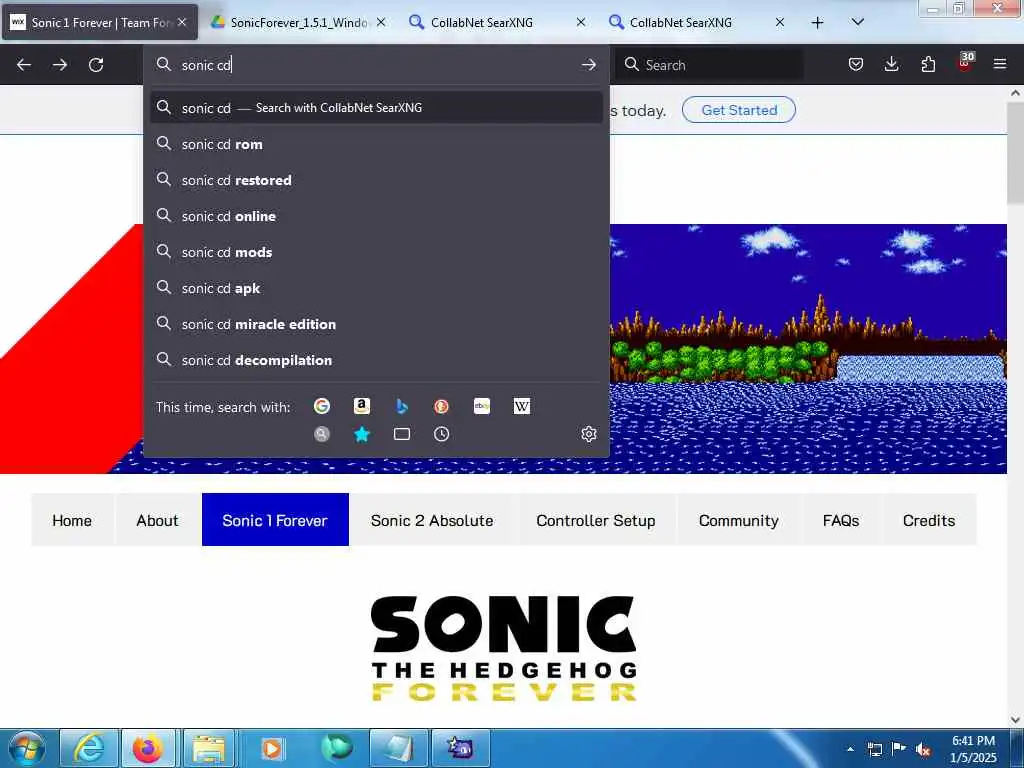Click the address bar containing sonic cd

coord(376,65)
